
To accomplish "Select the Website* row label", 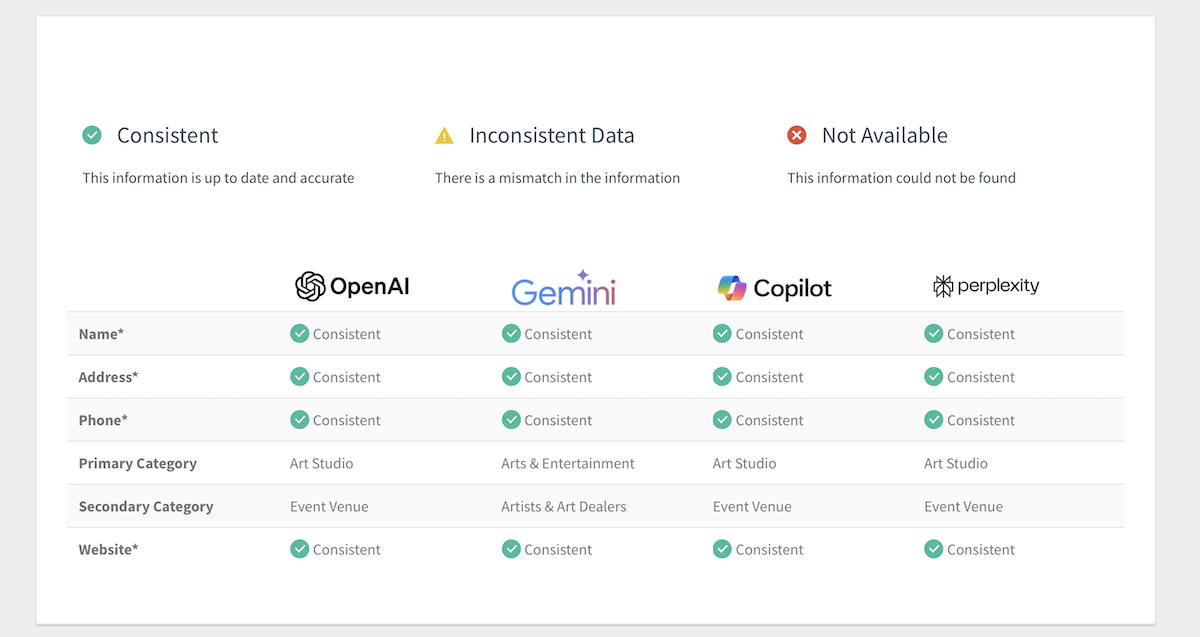I will tap(108, 550).
